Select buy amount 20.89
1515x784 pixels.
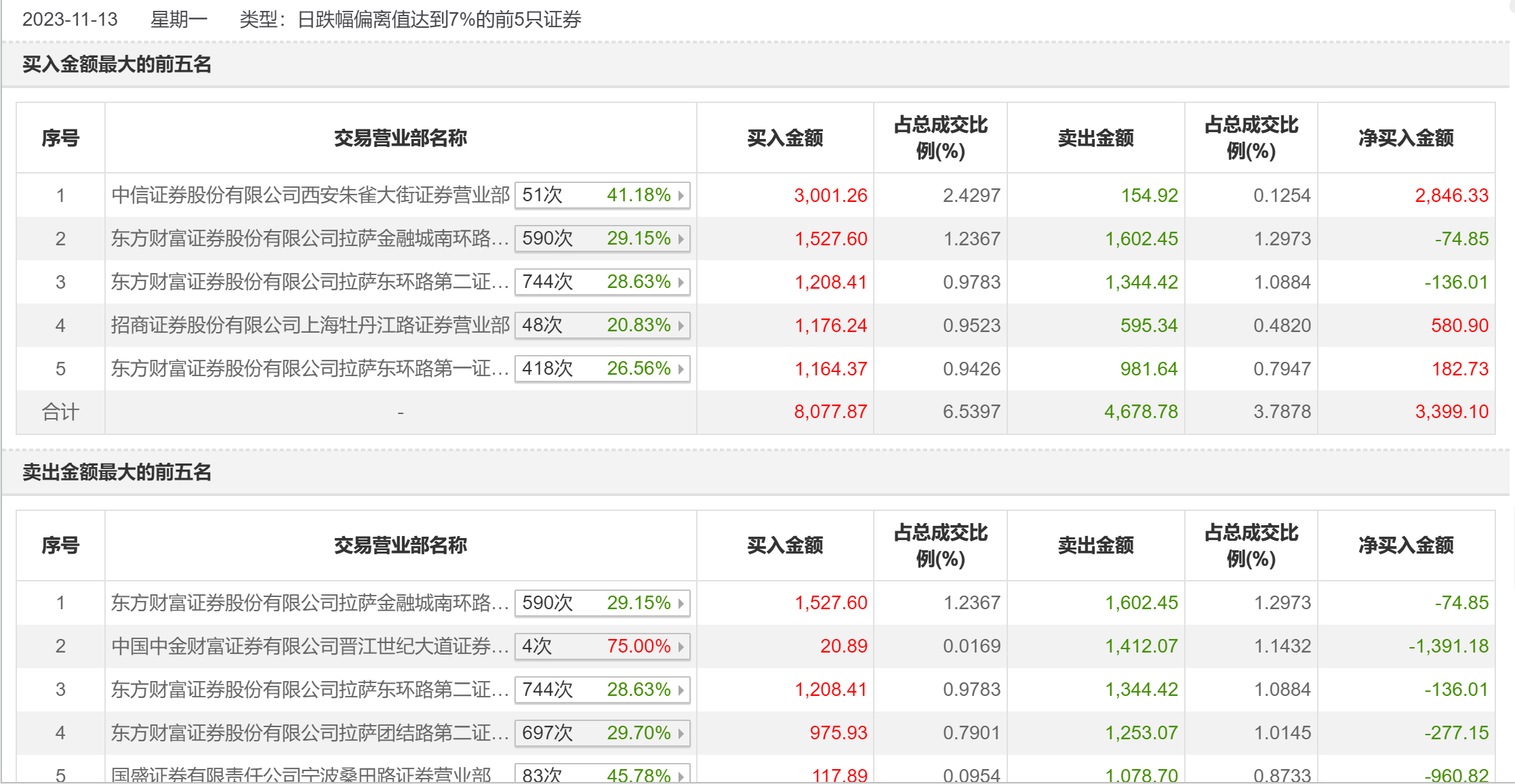coord(843,646)
